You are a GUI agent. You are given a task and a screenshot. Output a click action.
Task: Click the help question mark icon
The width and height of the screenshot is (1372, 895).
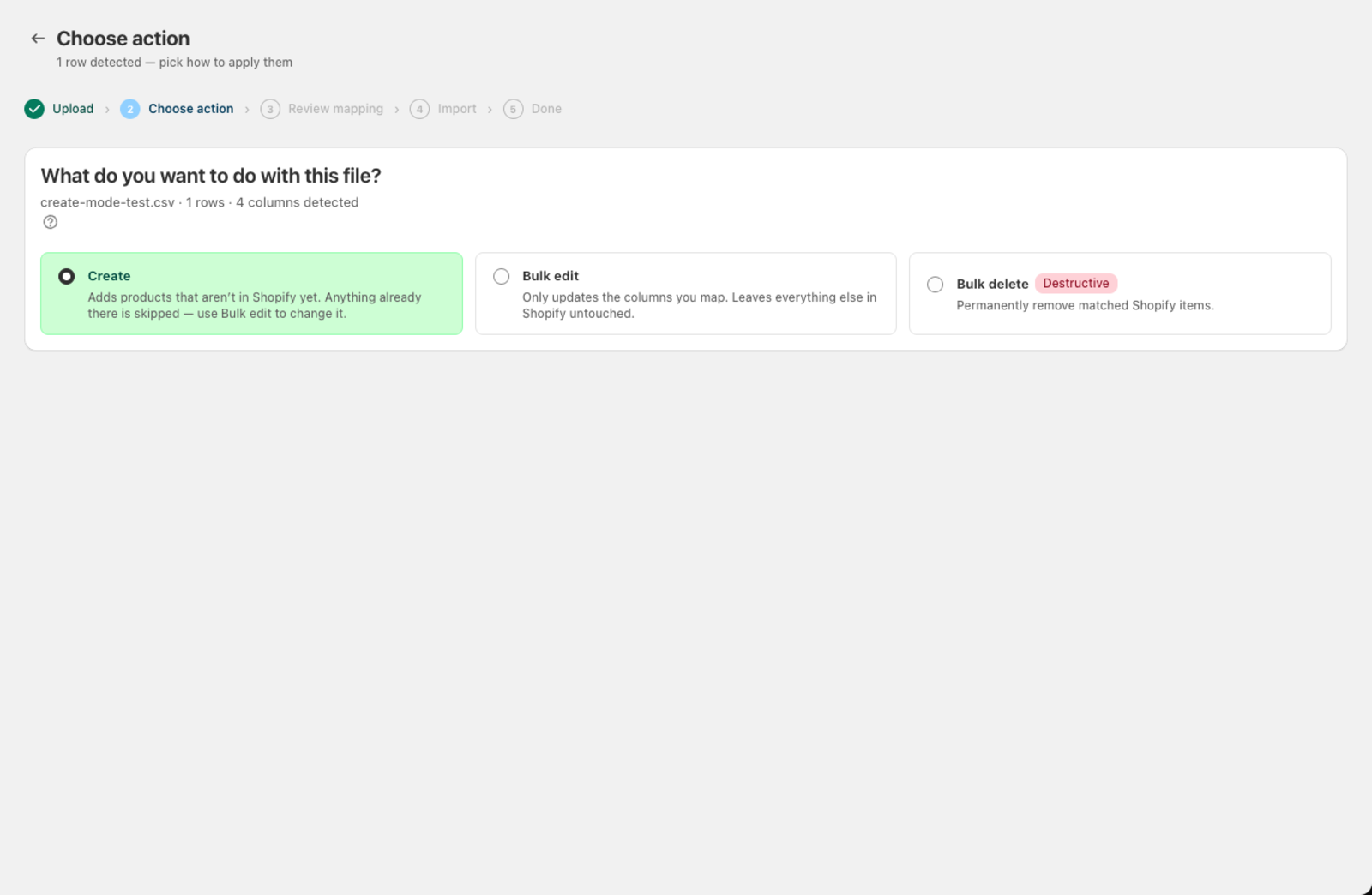pyautogui.click(x=51, y=222)
